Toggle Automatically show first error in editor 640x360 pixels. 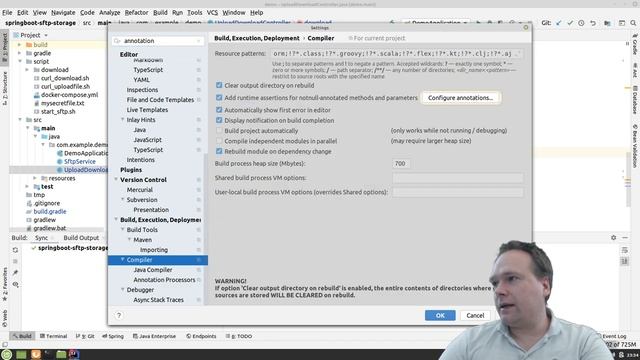219,110
